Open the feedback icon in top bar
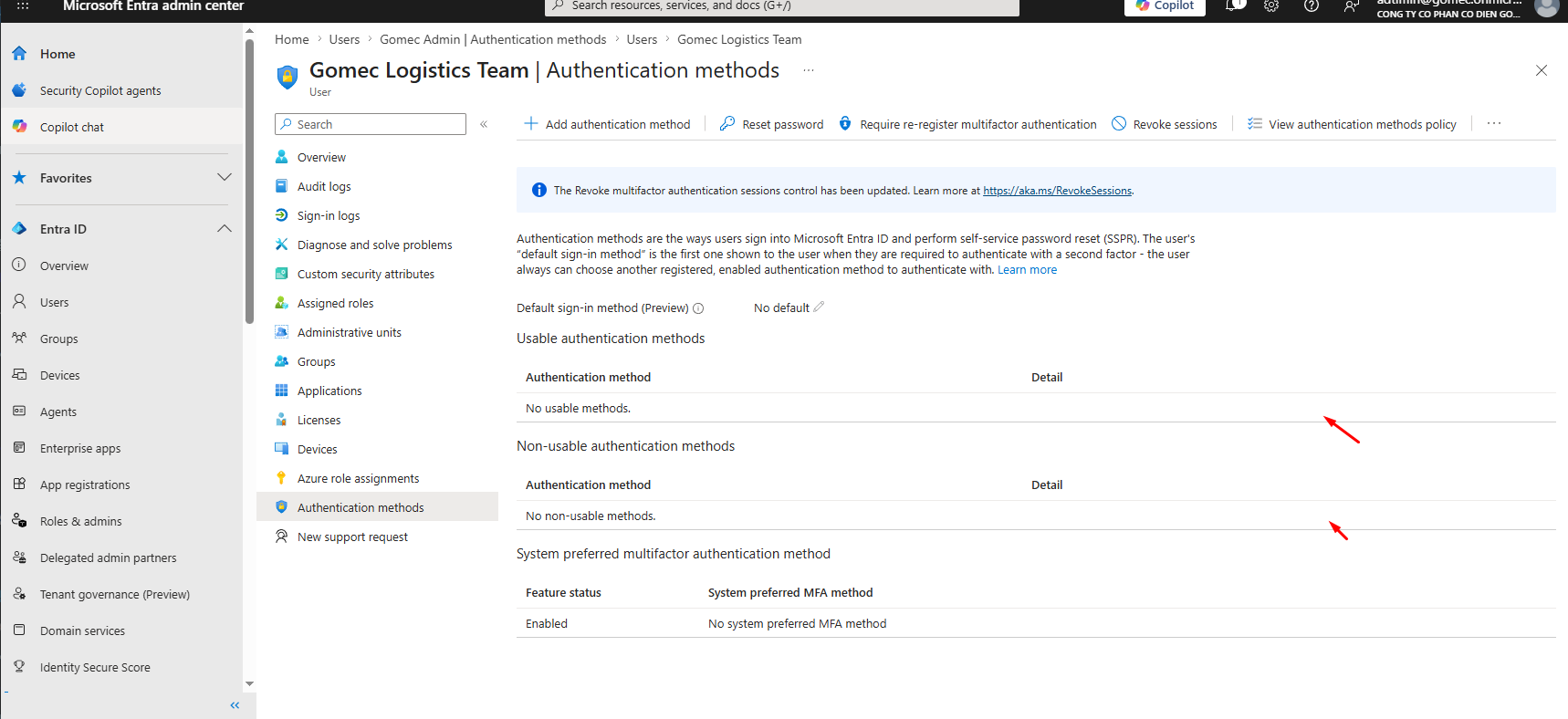1568x719 pixels. point(1352,5)
